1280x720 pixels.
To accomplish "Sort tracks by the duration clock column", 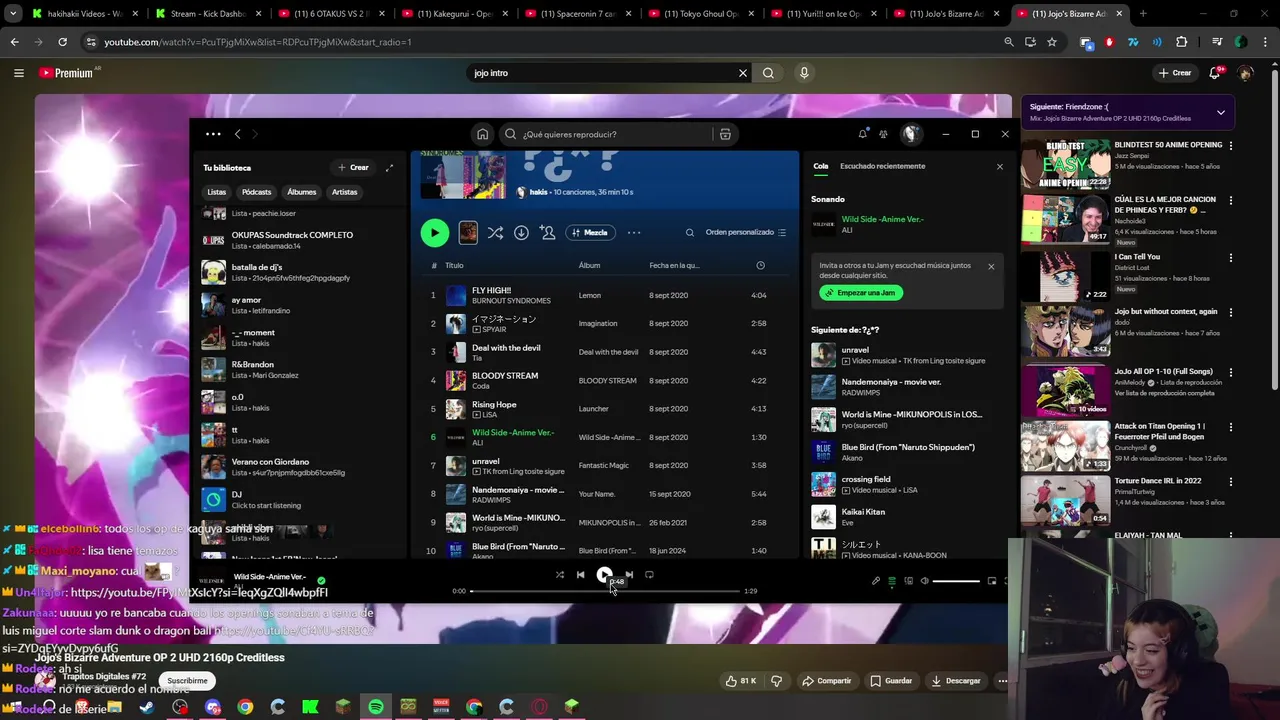I will click(760, 265).
